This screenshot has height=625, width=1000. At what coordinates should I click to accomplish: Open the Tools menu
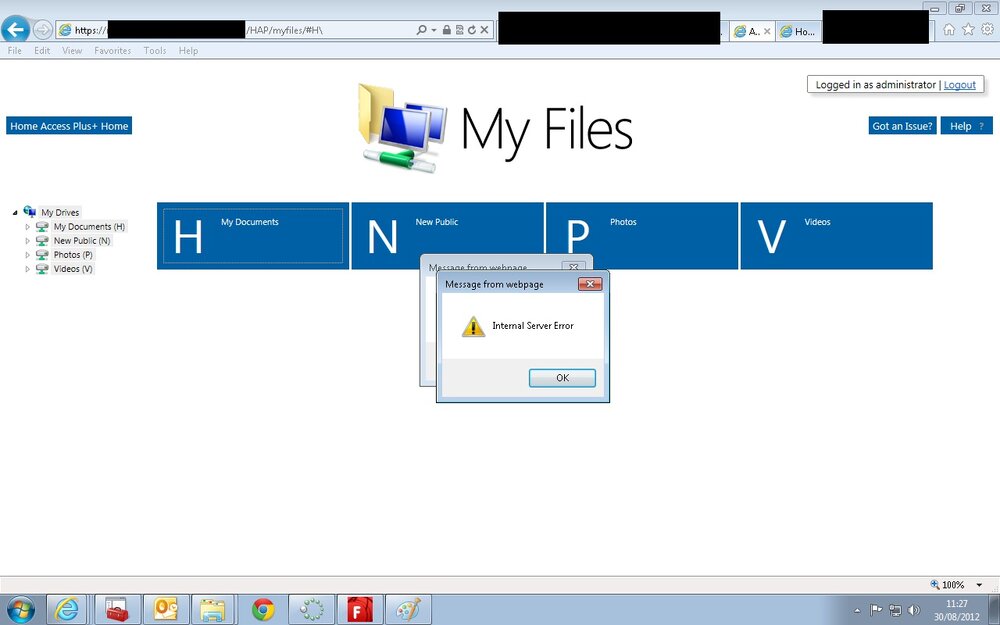click(x=155, y=50)
